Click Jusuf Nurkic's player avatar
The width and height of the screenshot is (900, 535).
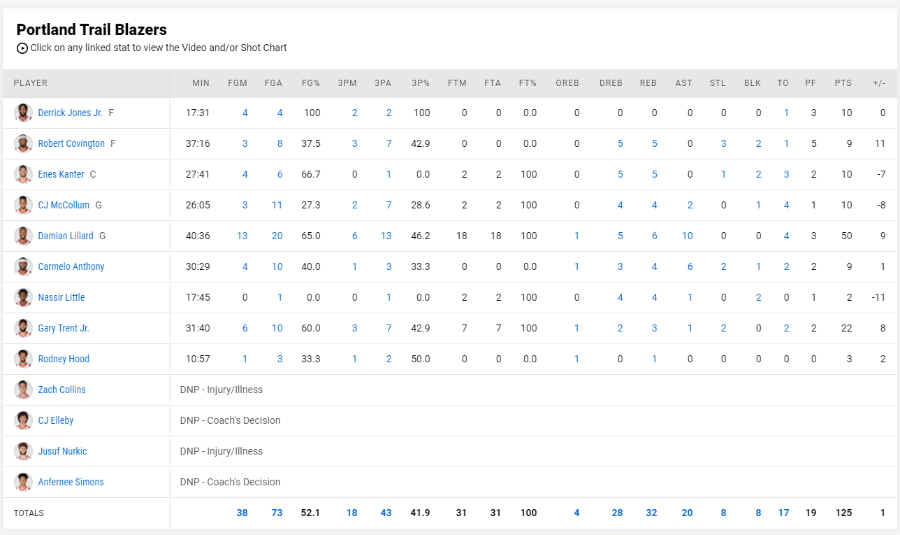(23, 451)
